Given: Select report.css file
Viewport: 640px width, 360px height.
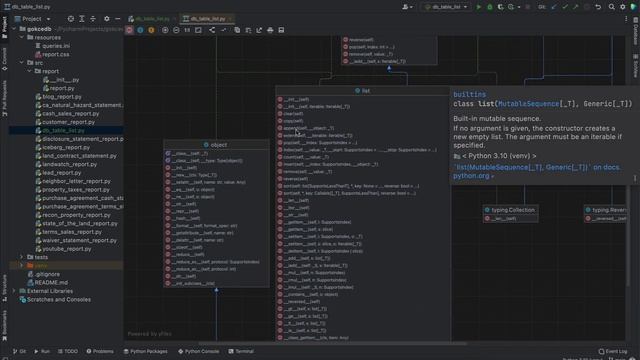Looking at the screenshot, I should (56, 54).
